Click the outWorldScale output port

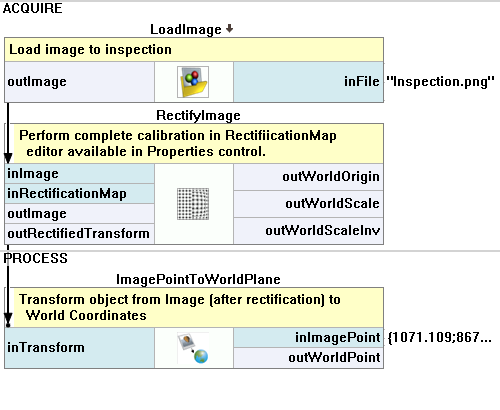(x=308, y=204)
